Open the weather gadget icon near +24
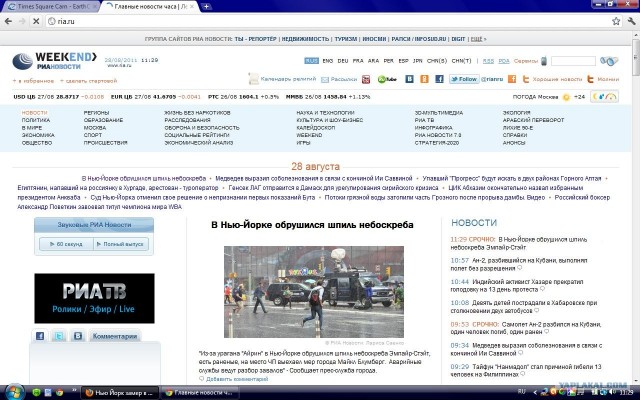The image size is (640, 400). [604, 97]
